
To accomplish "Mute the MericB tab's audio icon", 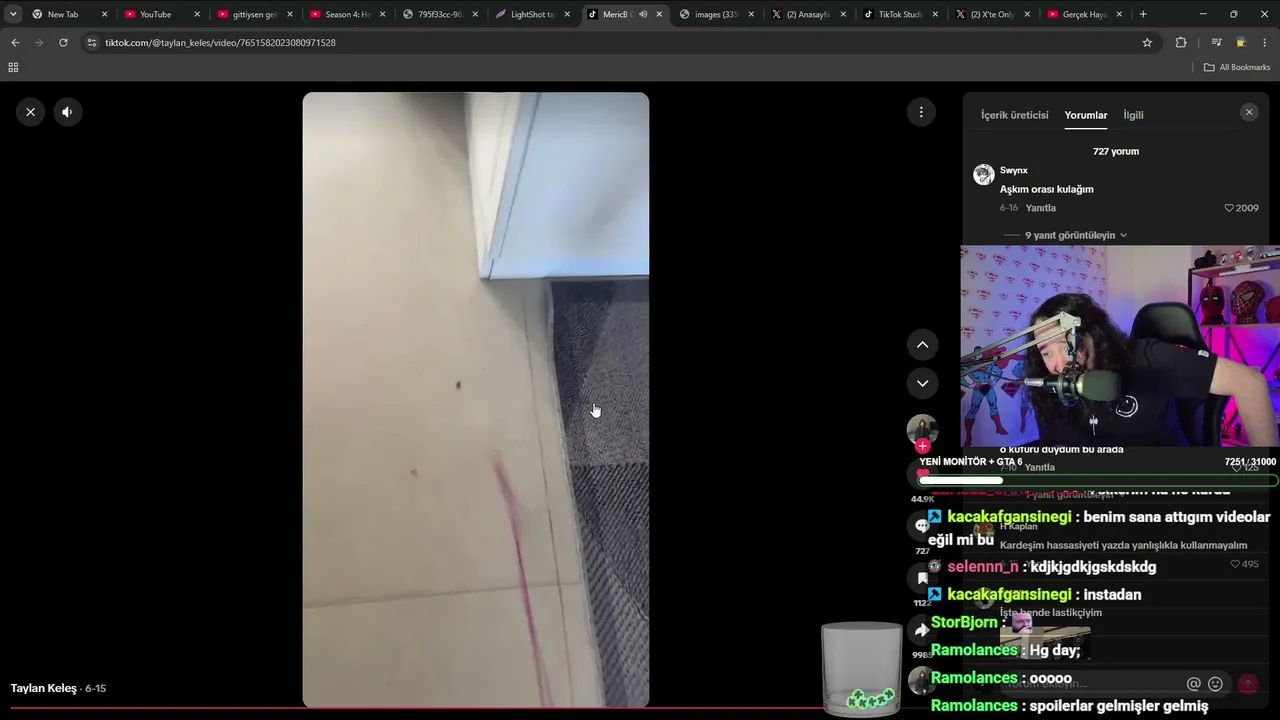I will (643, 14).
